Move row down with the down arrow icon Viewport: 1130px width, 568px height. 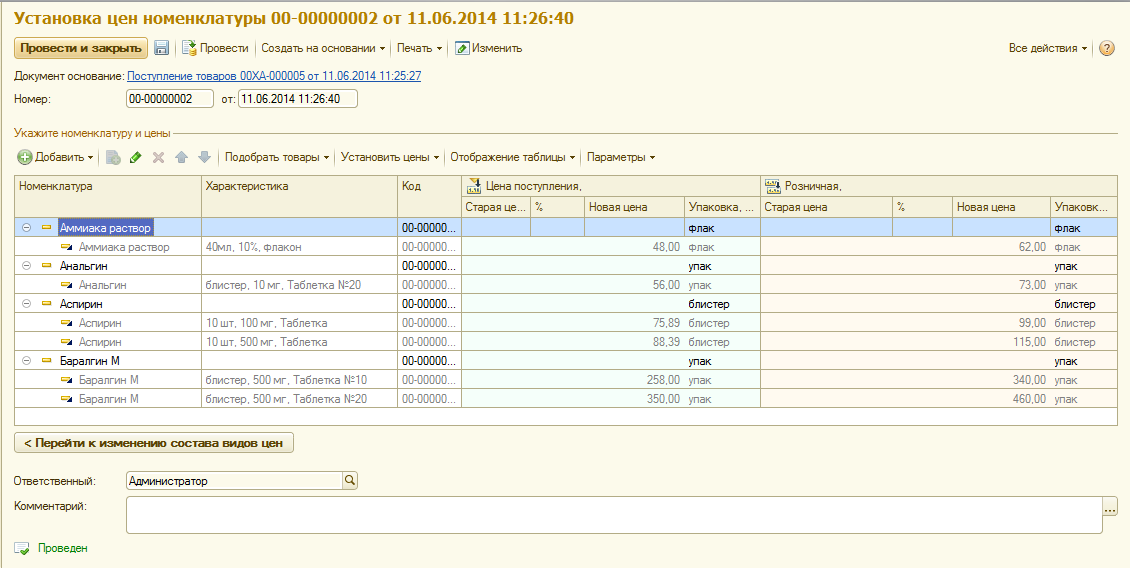click(x=204, y=157)
